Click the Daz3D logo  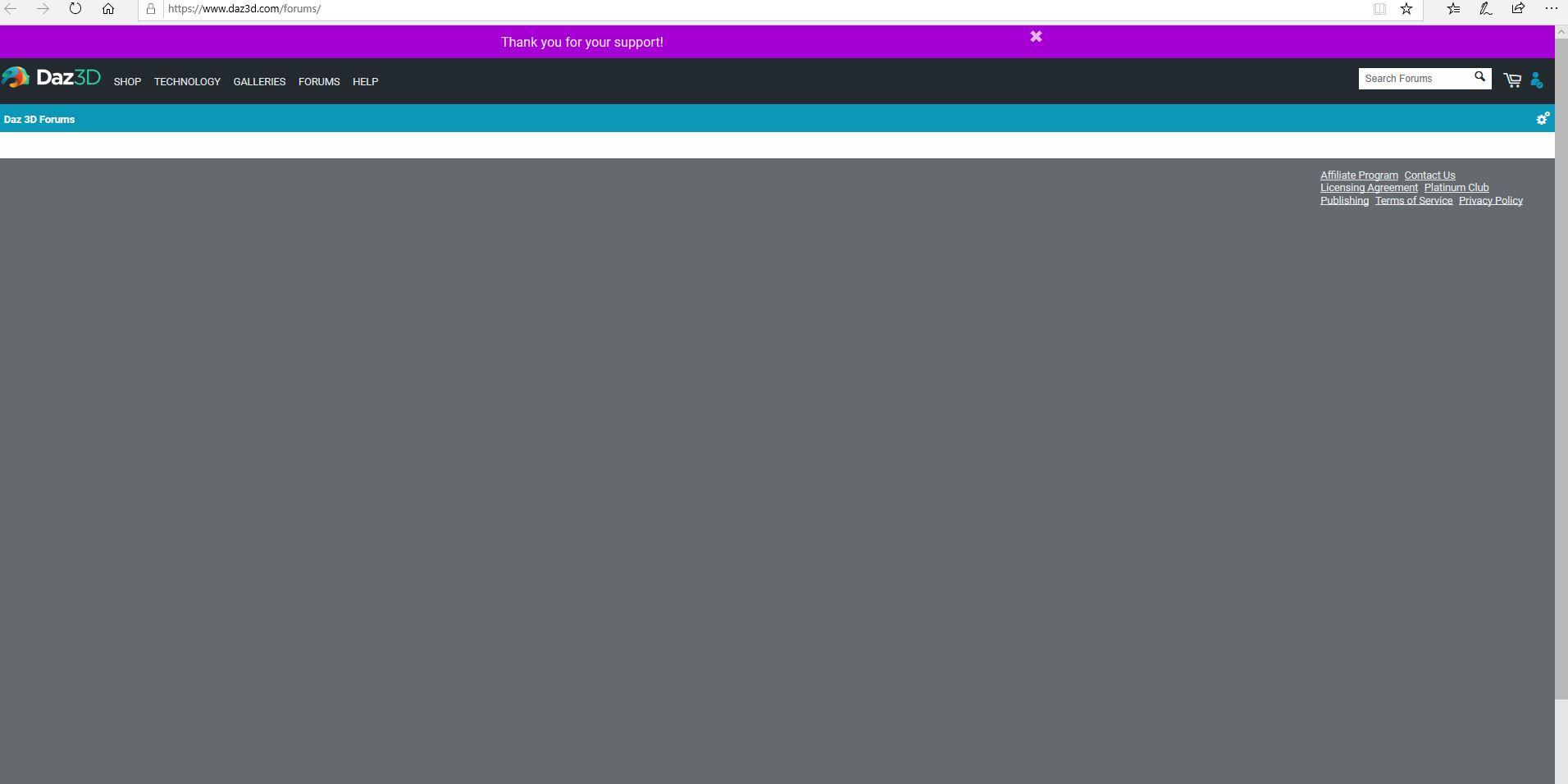pos(51,78)
